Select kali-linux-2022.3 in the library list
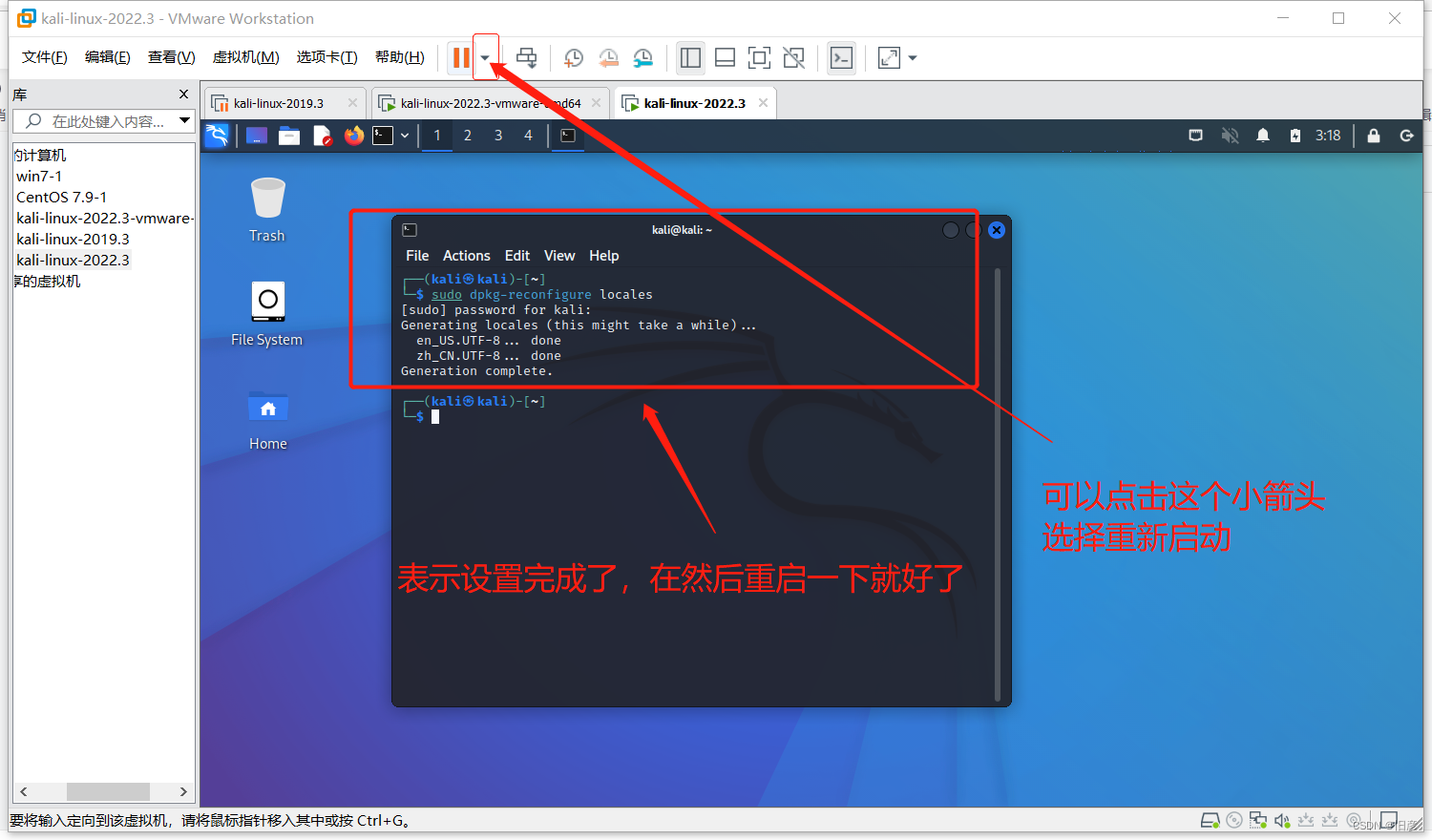The height and width of the screenshot is (840, 1432). (x=73, y=261)
